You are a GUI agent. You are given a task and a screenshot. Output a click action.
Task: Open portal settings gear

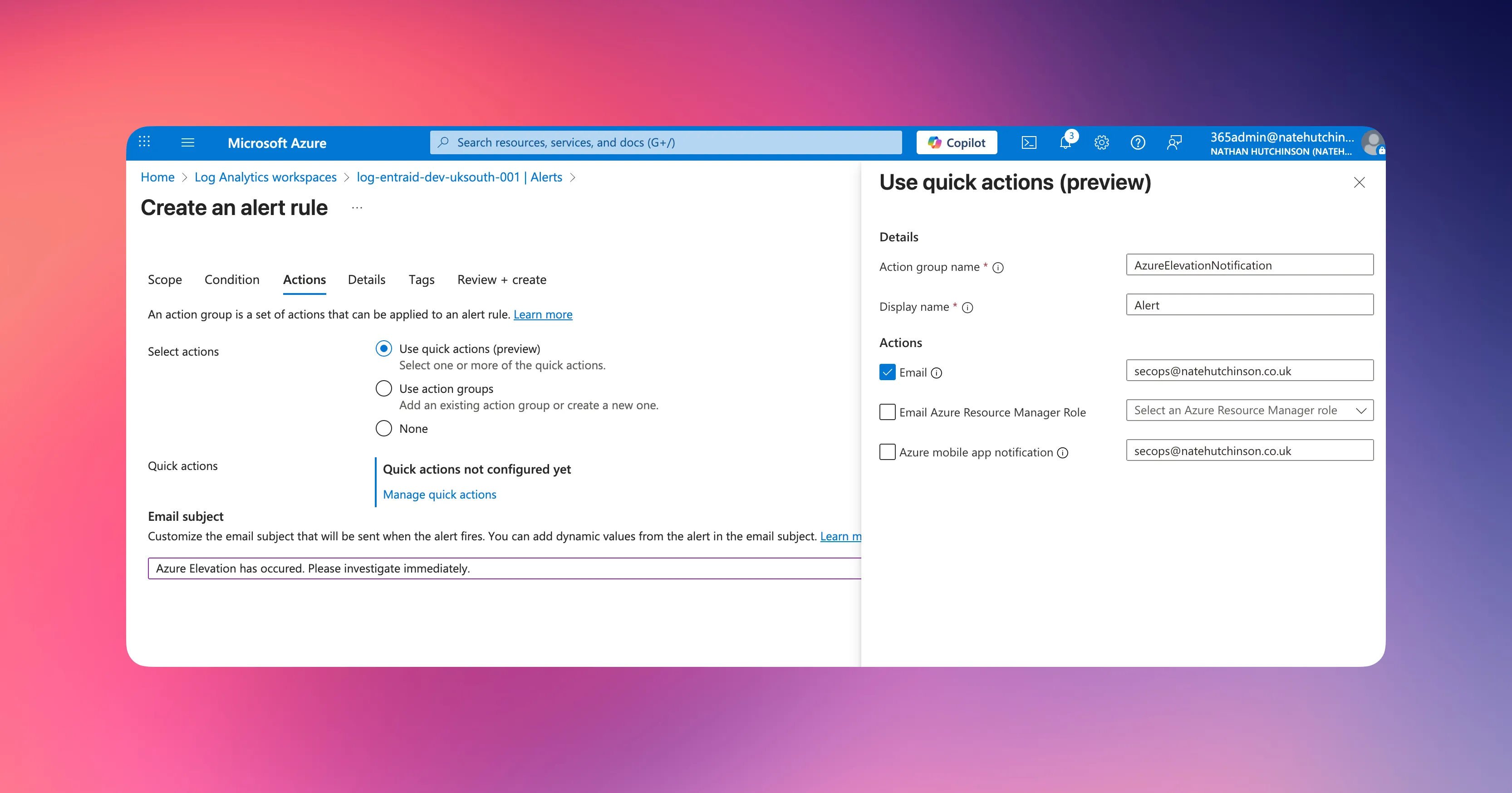point(1102,142)
